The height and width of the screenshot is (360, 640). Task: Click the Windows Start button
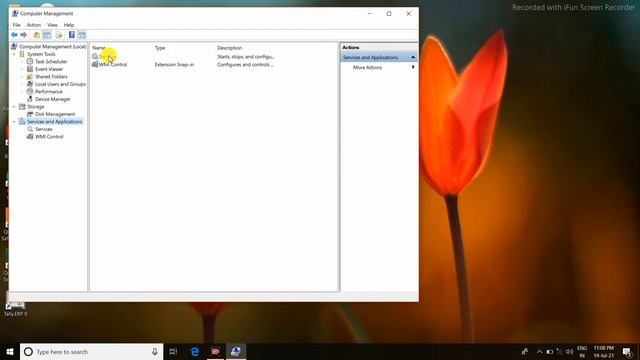10,351
